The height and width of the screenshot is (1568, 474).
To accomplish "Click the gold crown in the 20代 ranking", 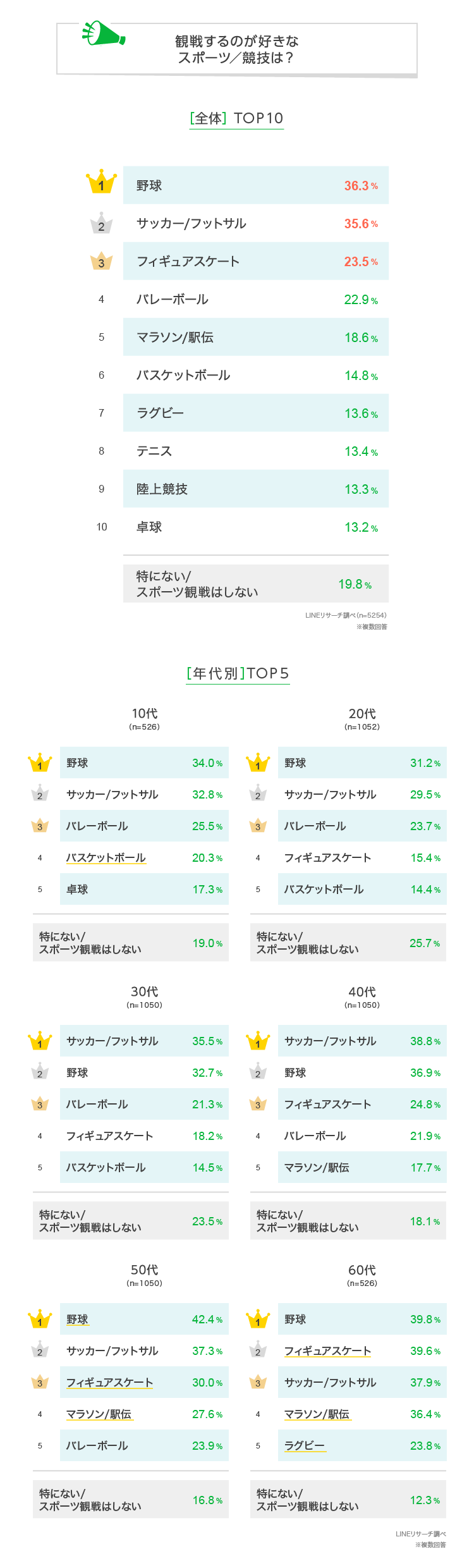I will (x=258, y=763).
